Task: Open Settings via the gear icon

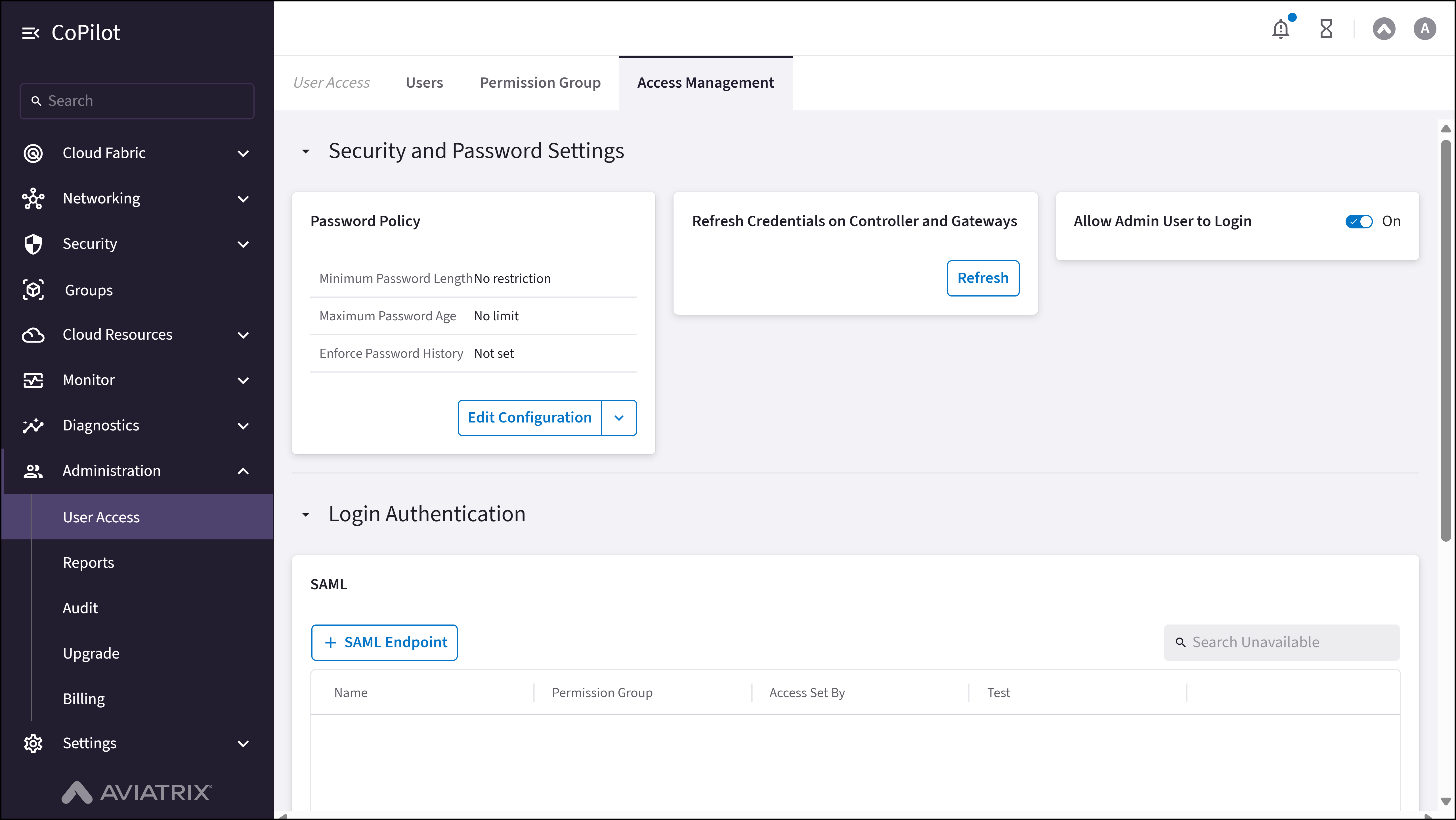Action: pos(33,743)
